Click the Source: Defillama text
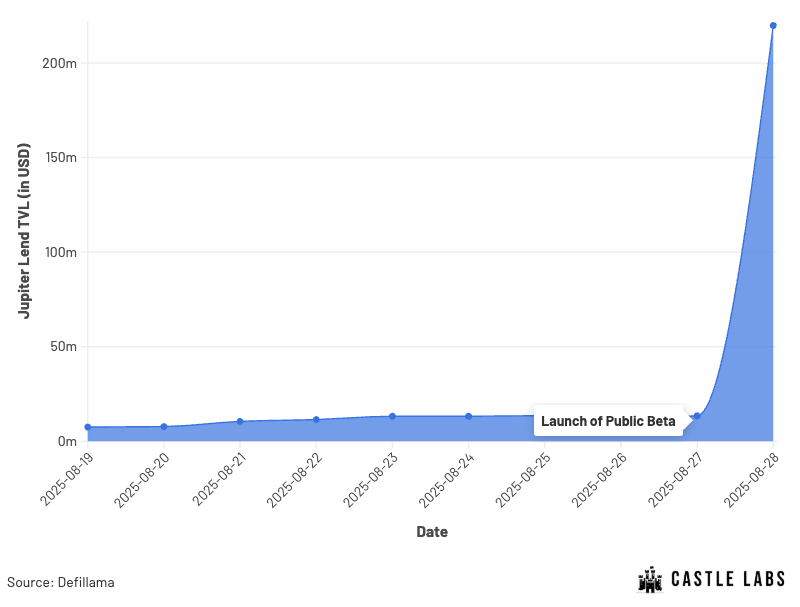This screenshot has width=800, height=607. pos(61,583)
